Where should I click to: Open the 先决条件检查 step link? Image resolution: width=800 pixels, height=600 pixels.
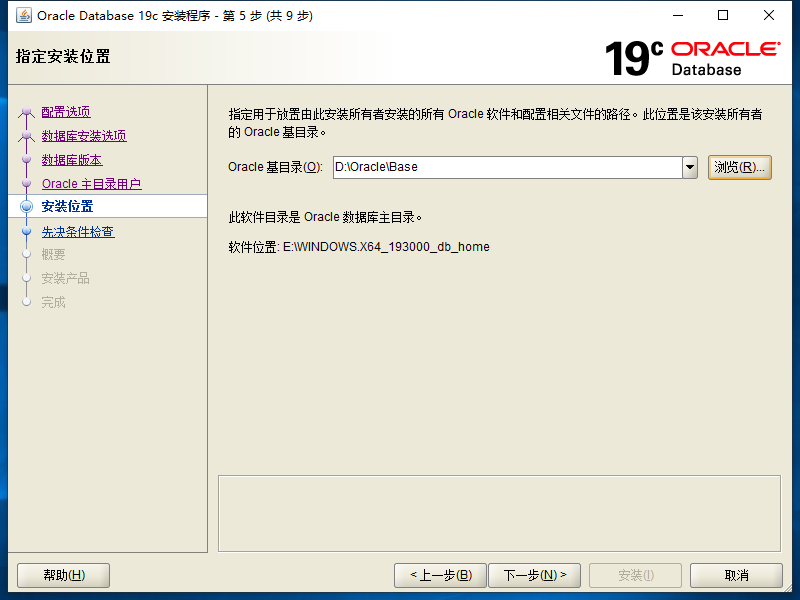78,232
